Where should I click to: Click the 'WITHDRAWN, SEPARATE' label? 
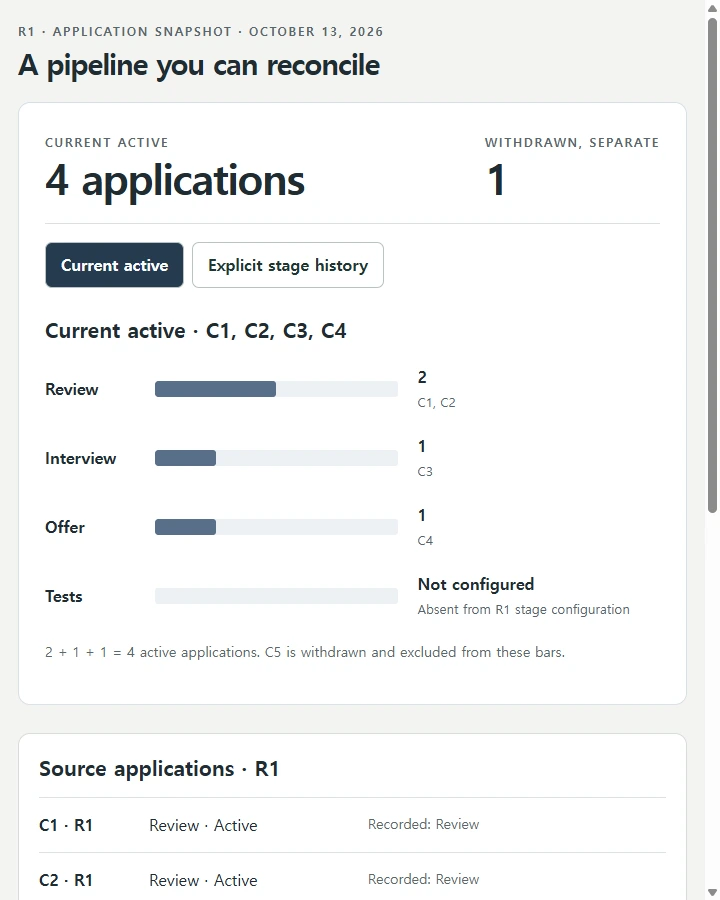coord(572,143)
